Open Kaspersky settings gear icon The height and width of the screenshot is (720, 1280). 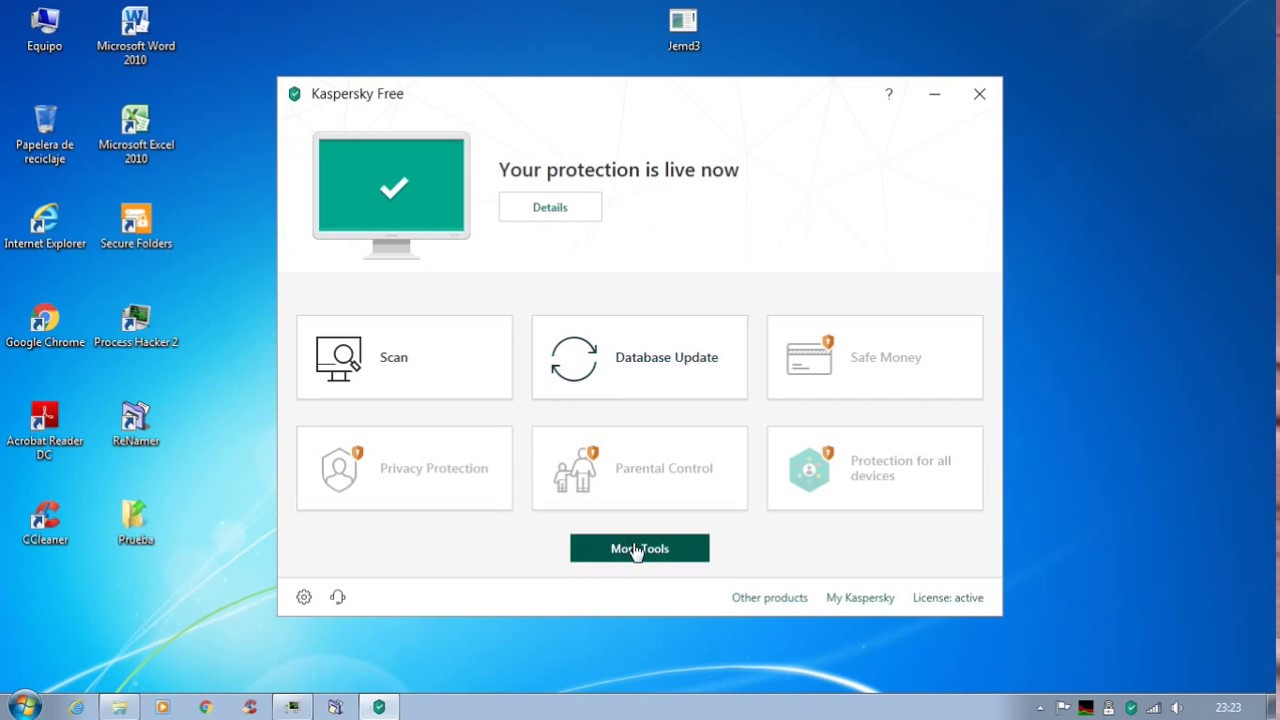(x=304, y=597)
